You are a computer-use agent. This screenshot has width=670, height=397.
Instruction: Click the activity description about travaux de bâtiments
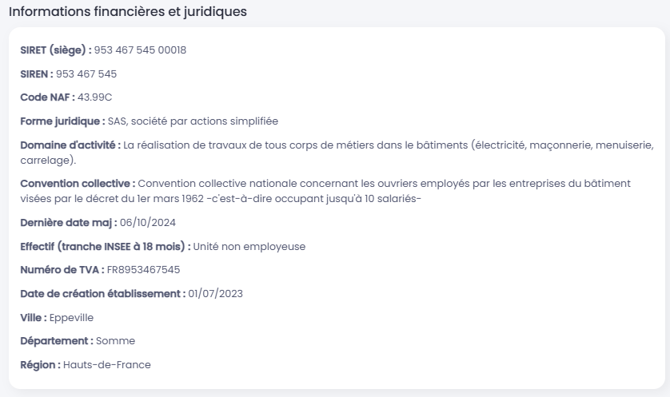point(337,153)
